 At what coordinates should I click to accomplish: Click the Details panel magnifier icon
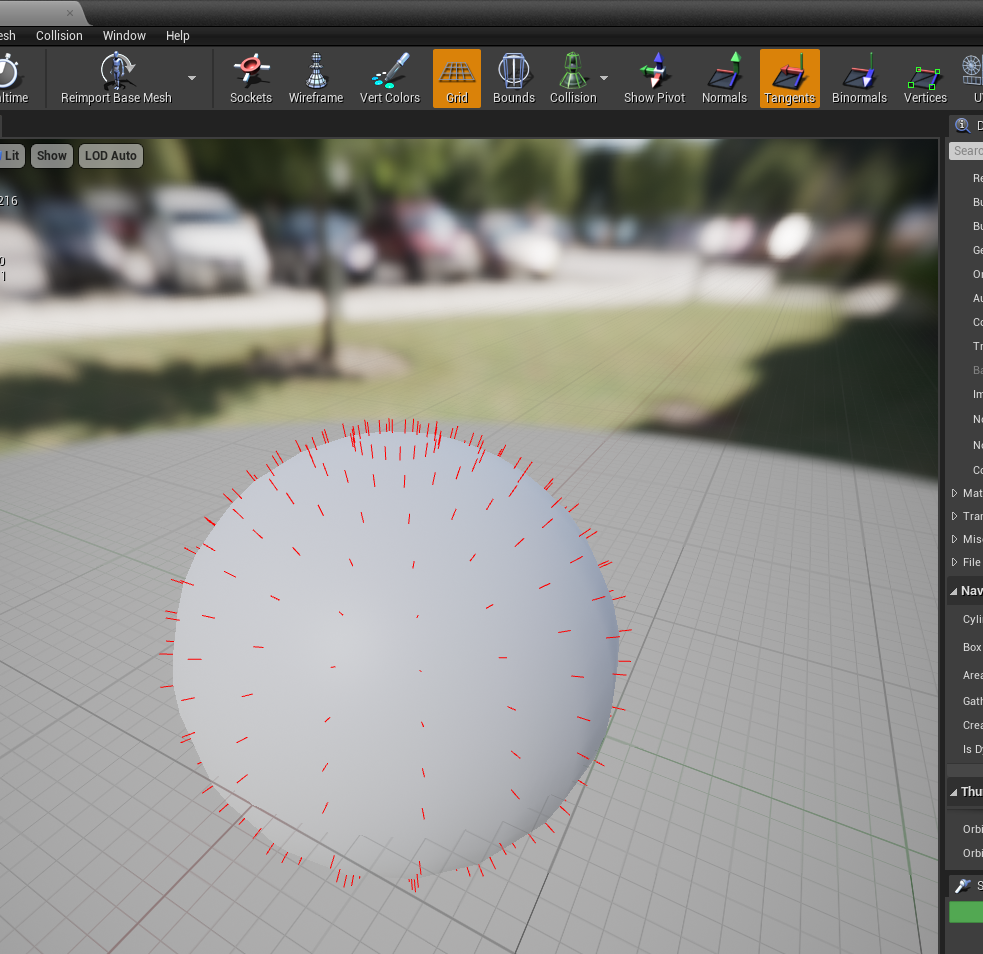962,125
